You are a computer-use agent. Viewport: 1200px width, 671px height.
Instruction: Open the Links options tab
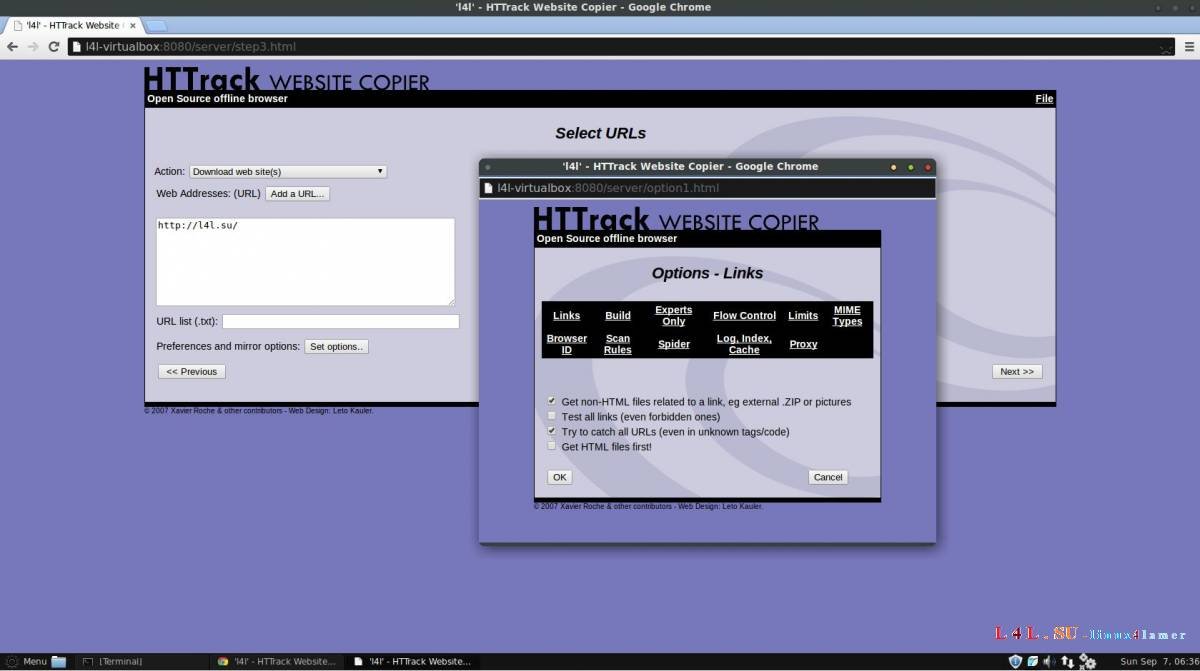click(566, 315)
